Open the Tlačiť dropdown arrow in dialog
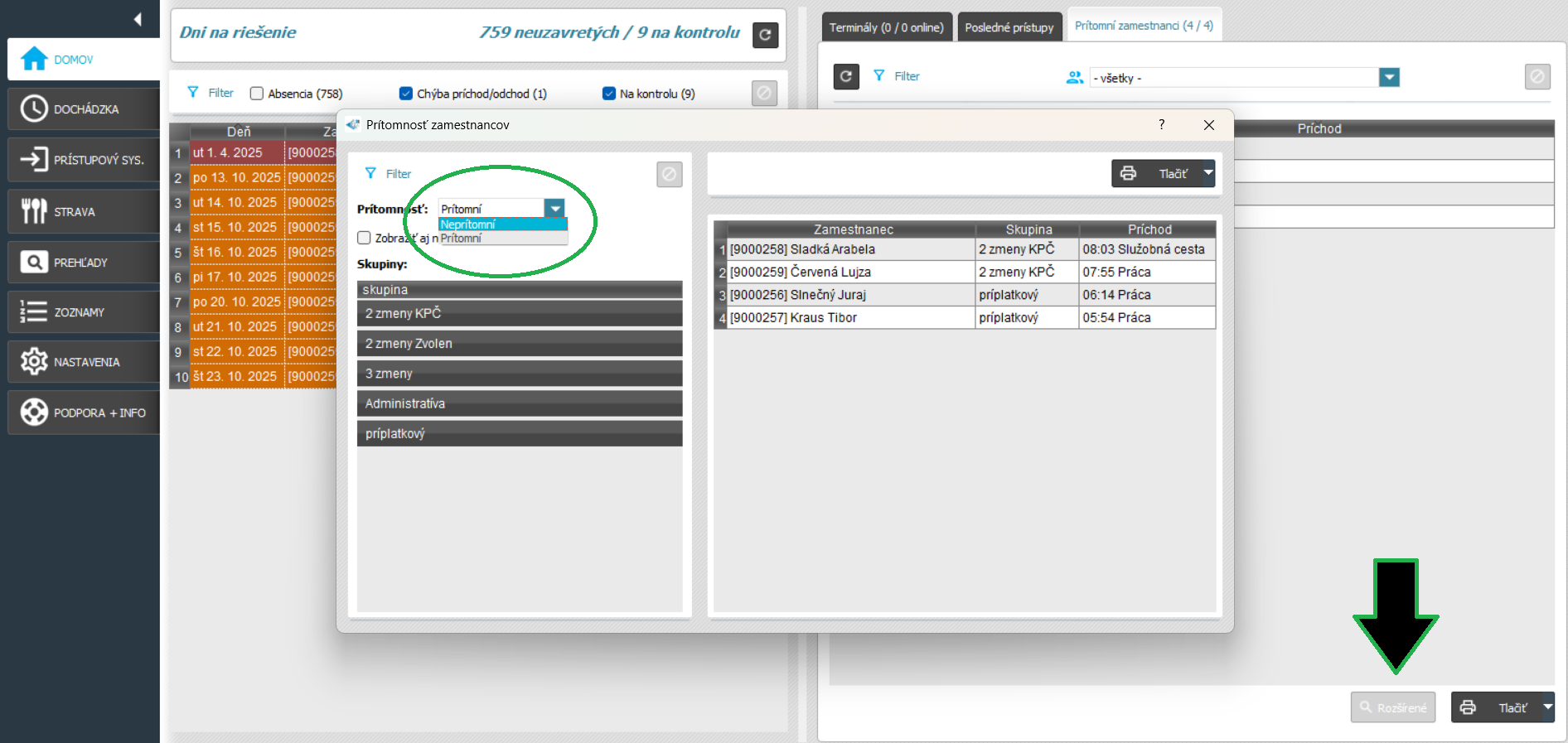Image resolution: width=1568 pixels, height=743 pixels. coord(1207,173)
